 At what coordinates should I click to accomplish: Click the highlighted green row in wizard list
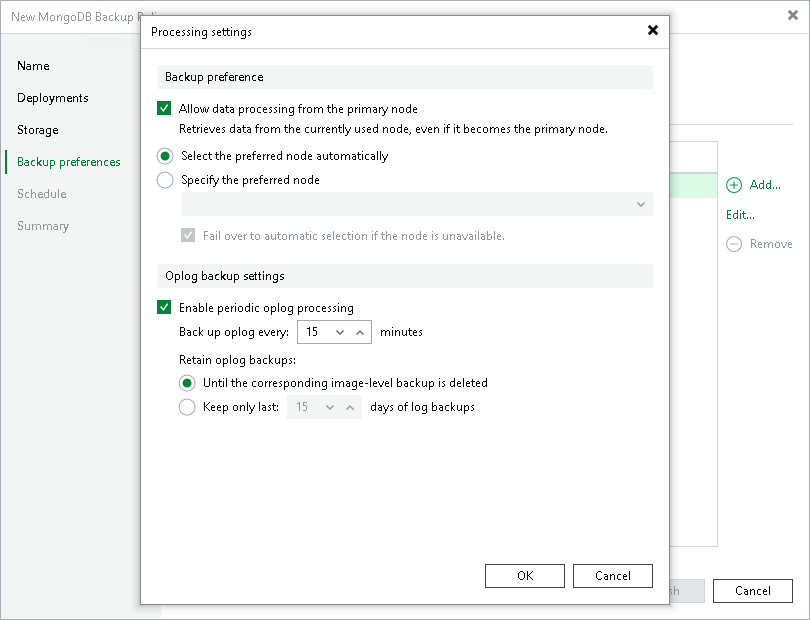pyautogui.click(x=694, y=185)
